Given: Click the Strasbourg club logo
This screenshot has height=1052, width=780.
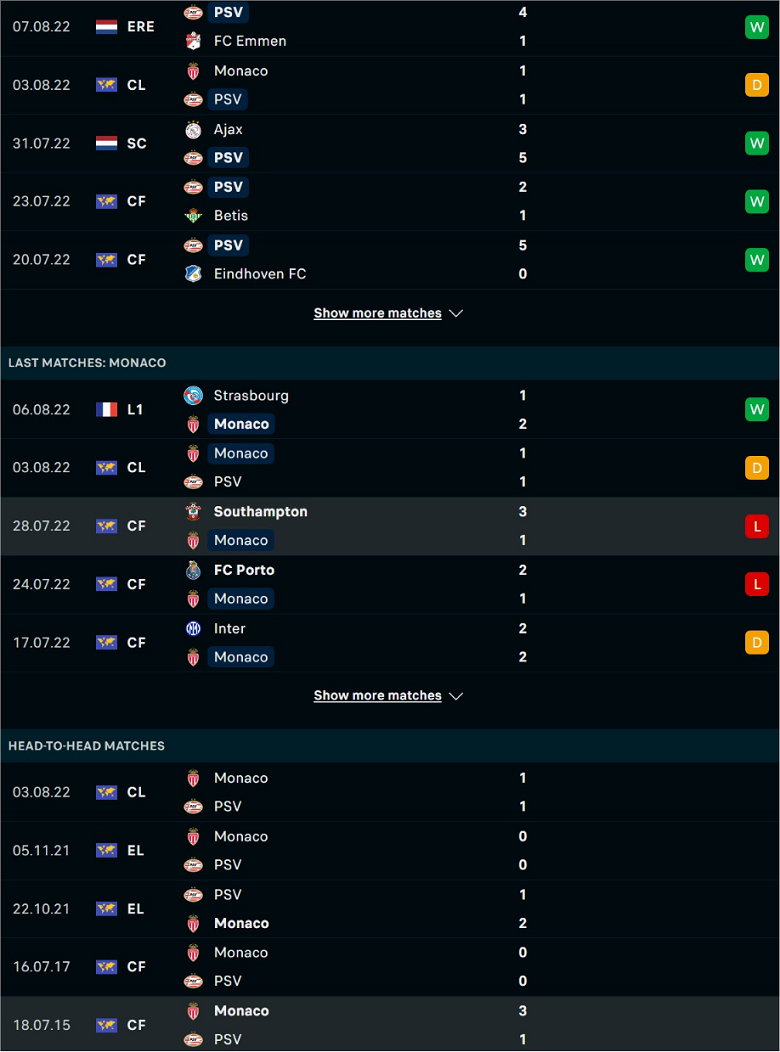Looking at the screenshot, I should click(193, 396).
